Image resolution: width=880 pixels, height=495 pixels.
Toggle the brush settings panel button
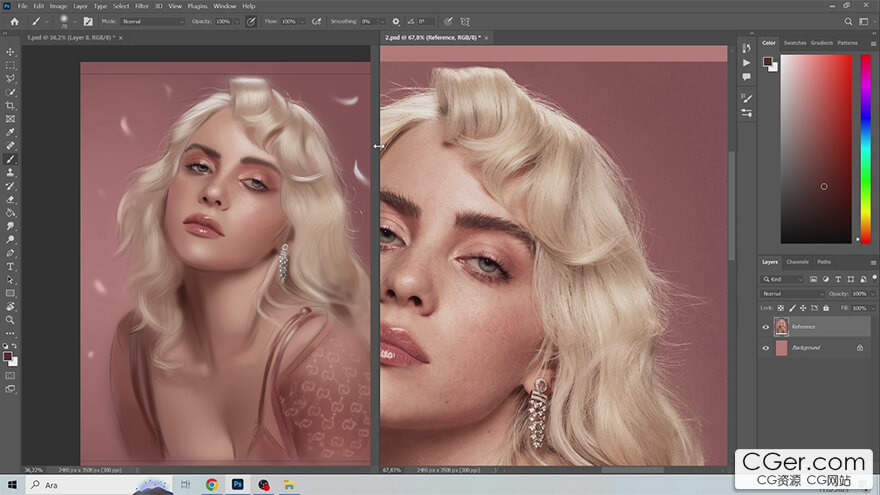[x=88, y=21]
